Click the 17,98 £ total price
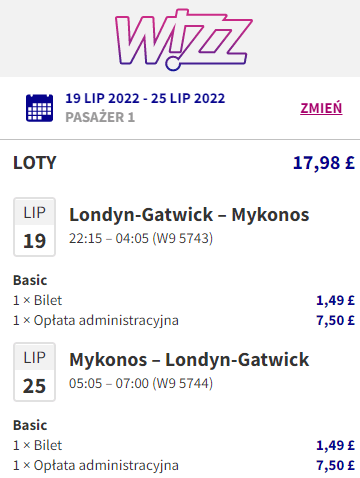360x478 pixels. coord(324,163)
